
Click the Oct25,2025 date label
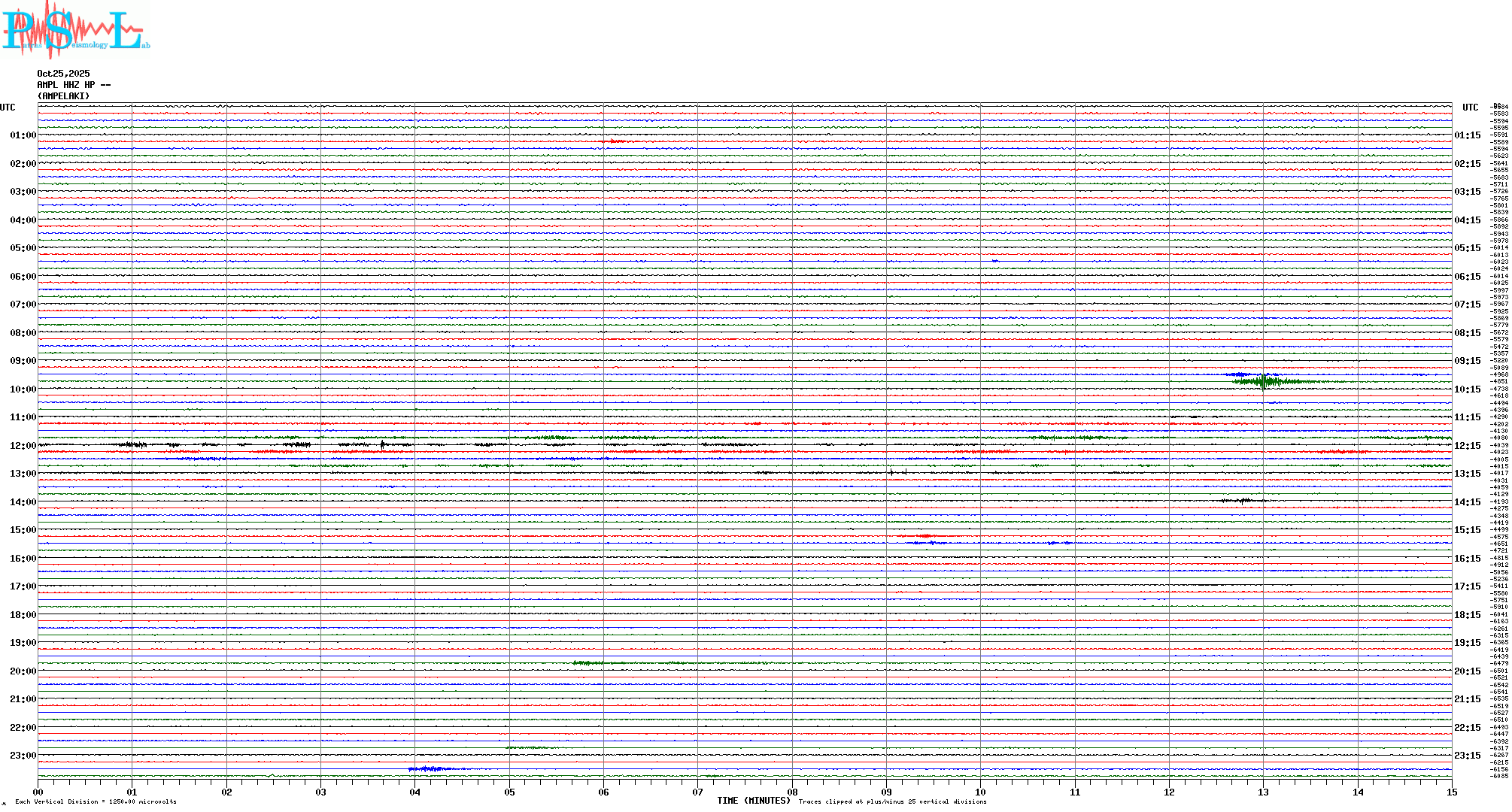coord(63,74)
